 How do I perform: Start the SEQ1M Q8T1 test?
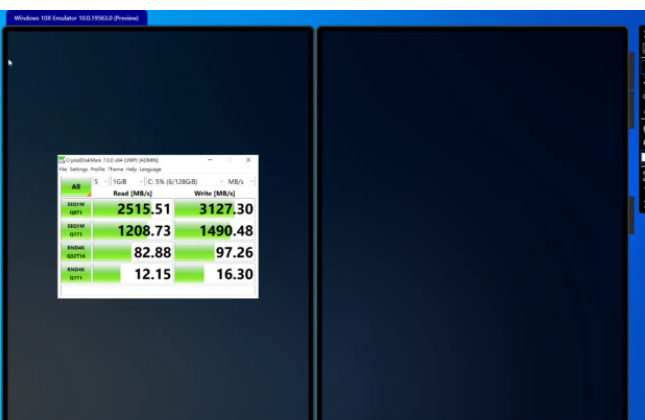coord(76,209)
